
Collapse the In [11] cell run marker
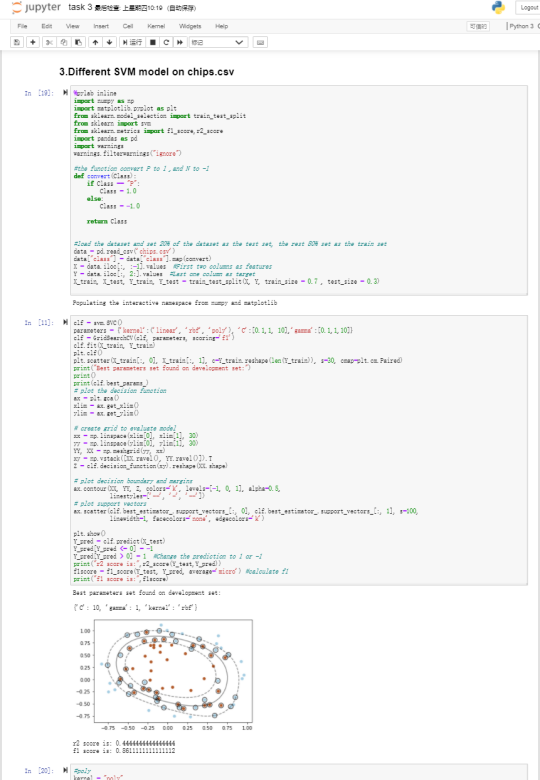pos(65,322)
